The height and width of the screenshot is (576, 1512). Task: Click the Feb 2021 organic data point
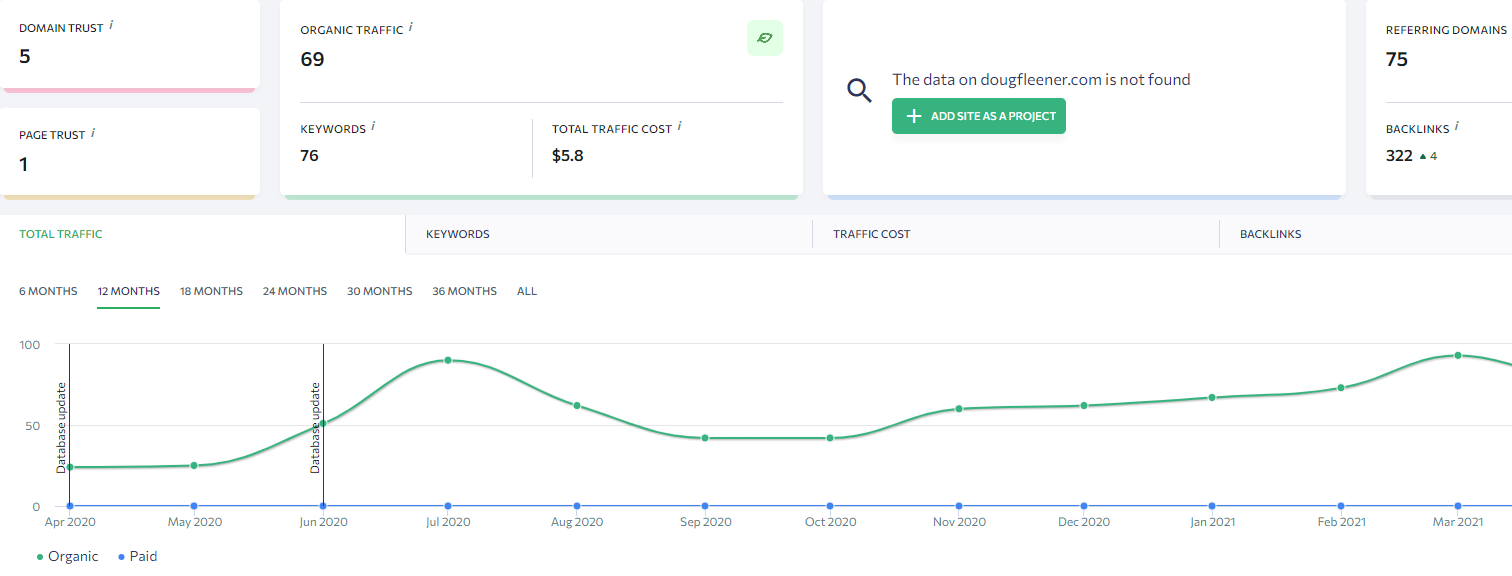pos(1341,387)
